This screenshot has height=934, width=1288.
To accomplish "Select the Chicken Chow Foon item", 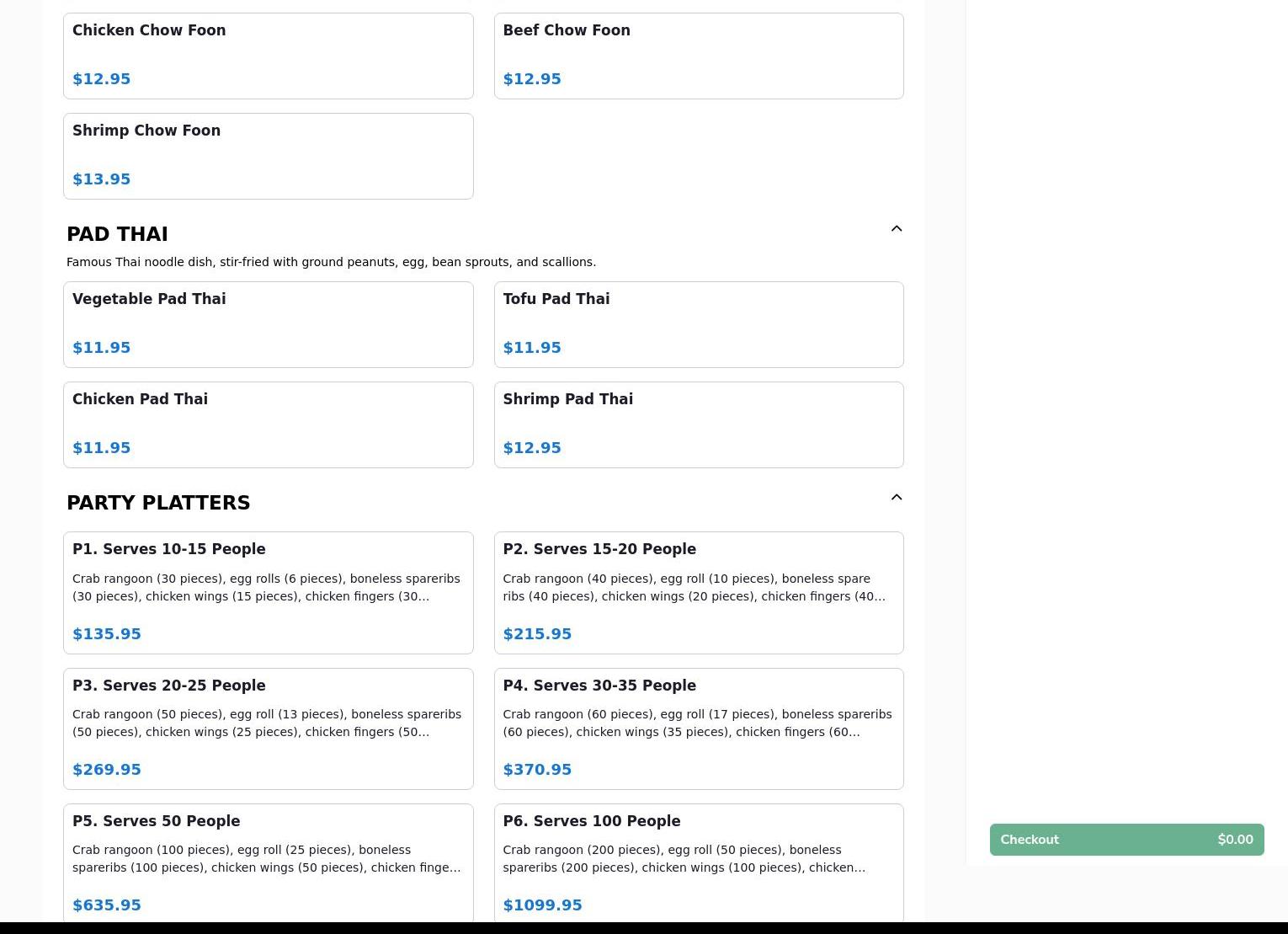I will click(x=269, y=56).
